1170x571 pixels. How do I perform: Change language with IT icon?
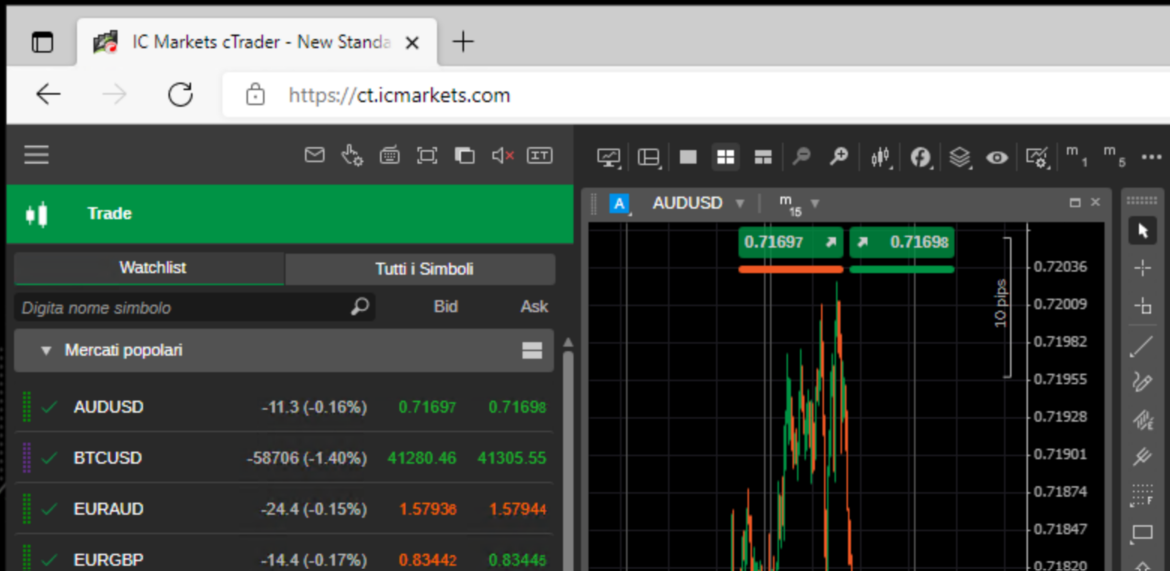[x=539, y=155]
